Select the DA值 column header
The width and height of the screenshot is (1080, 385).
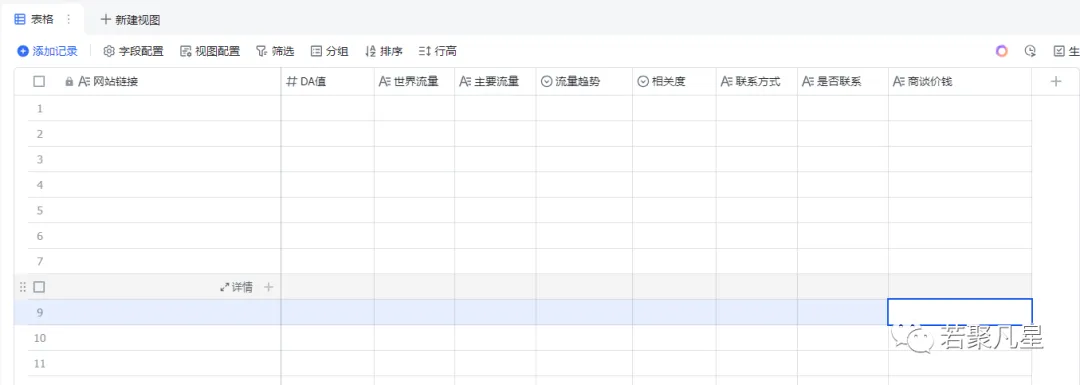pyautogui.click(x=328, y=81)
